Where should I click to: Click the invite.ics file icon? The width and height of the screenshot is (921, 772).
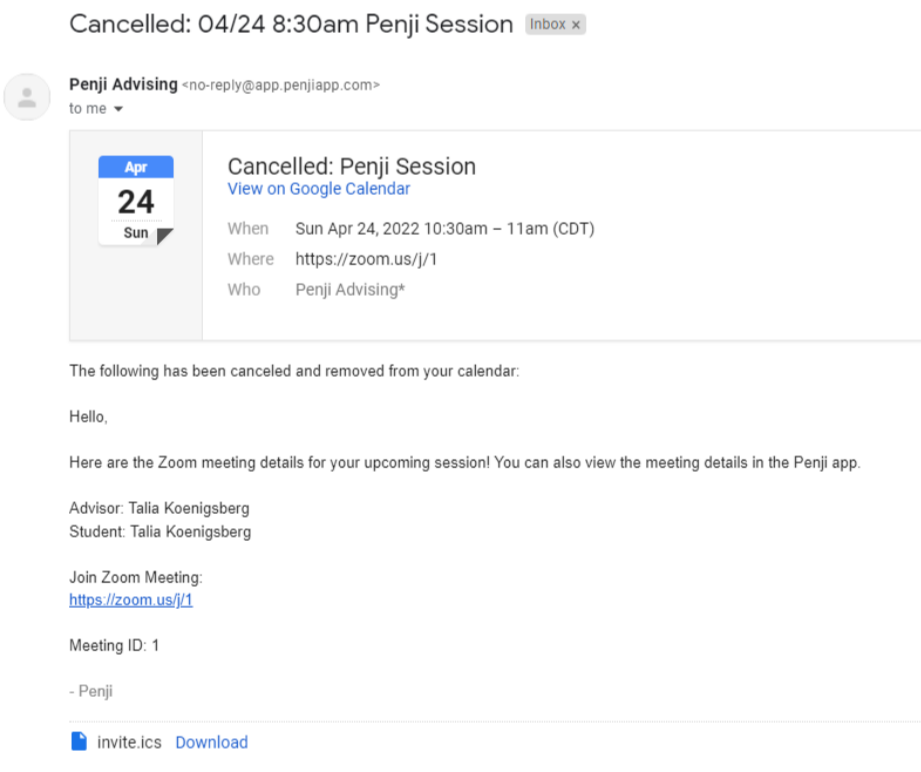(x=79, y=742)
